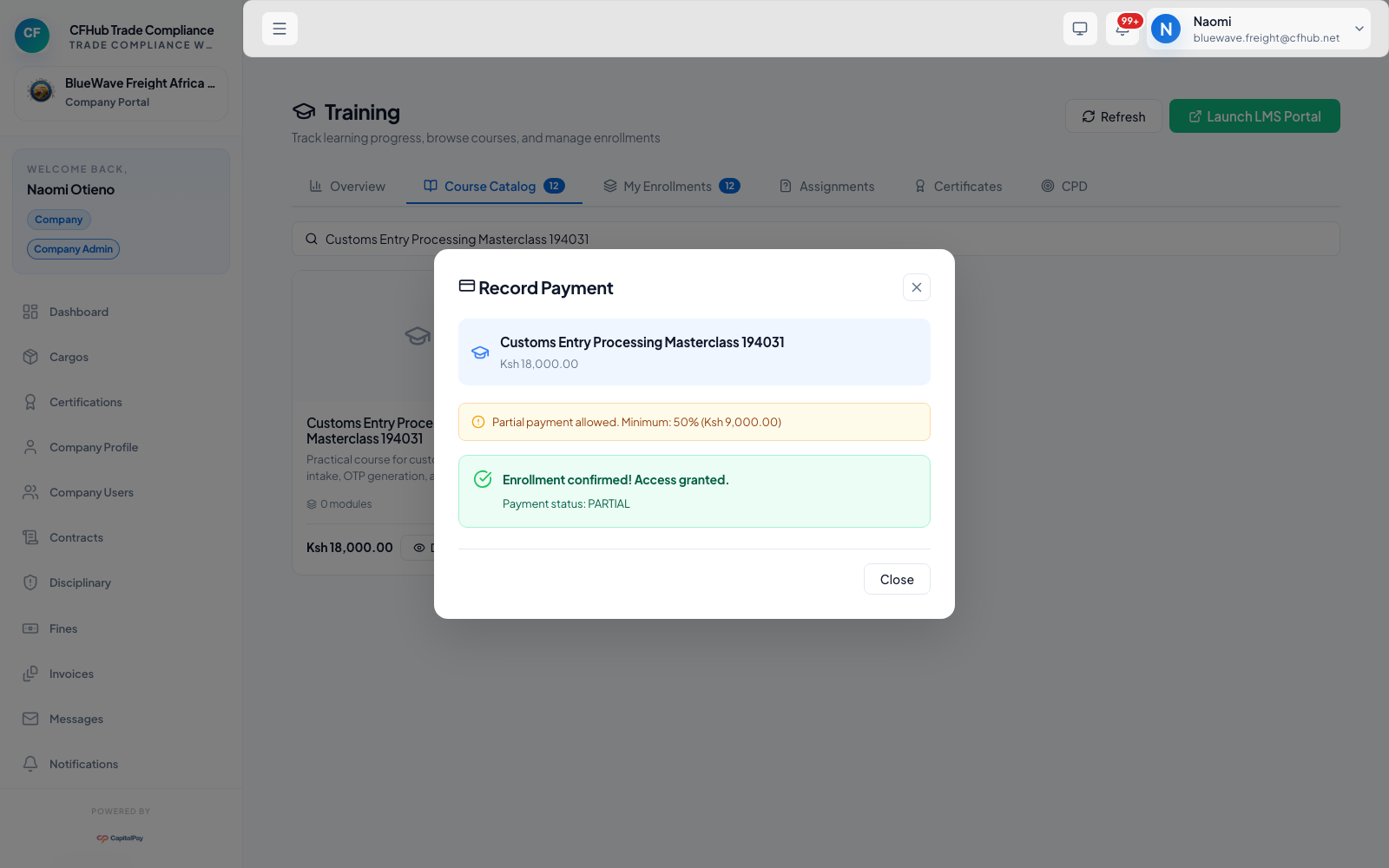This screenshot has width=1389, height=868.
Task: Click the Launch LMS Portal button
Action: tap(1254, 115)
